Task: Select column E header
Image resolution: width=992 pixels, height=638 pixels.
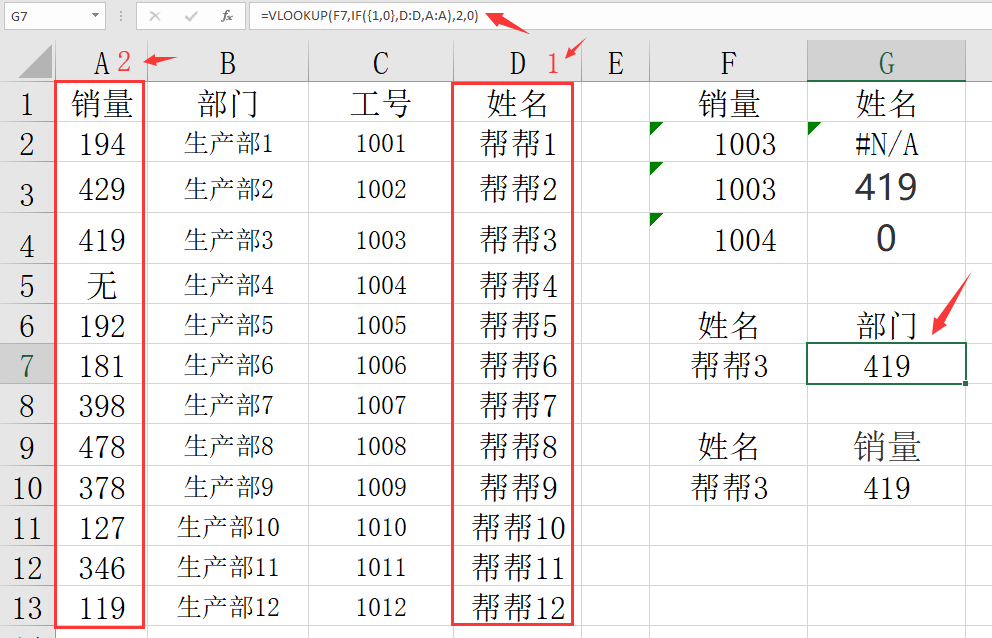Action: click(616, 62)
